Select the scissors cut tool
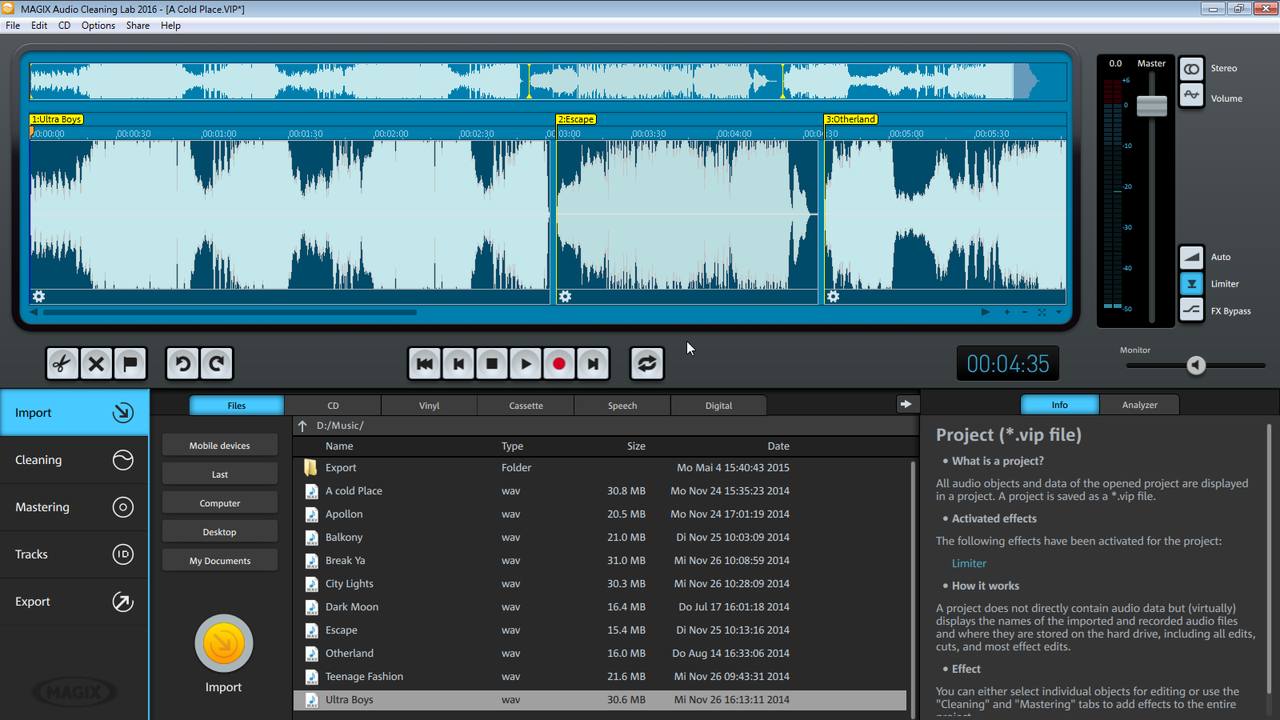The width and height of the screenshot is (1280, 720). 62,364
